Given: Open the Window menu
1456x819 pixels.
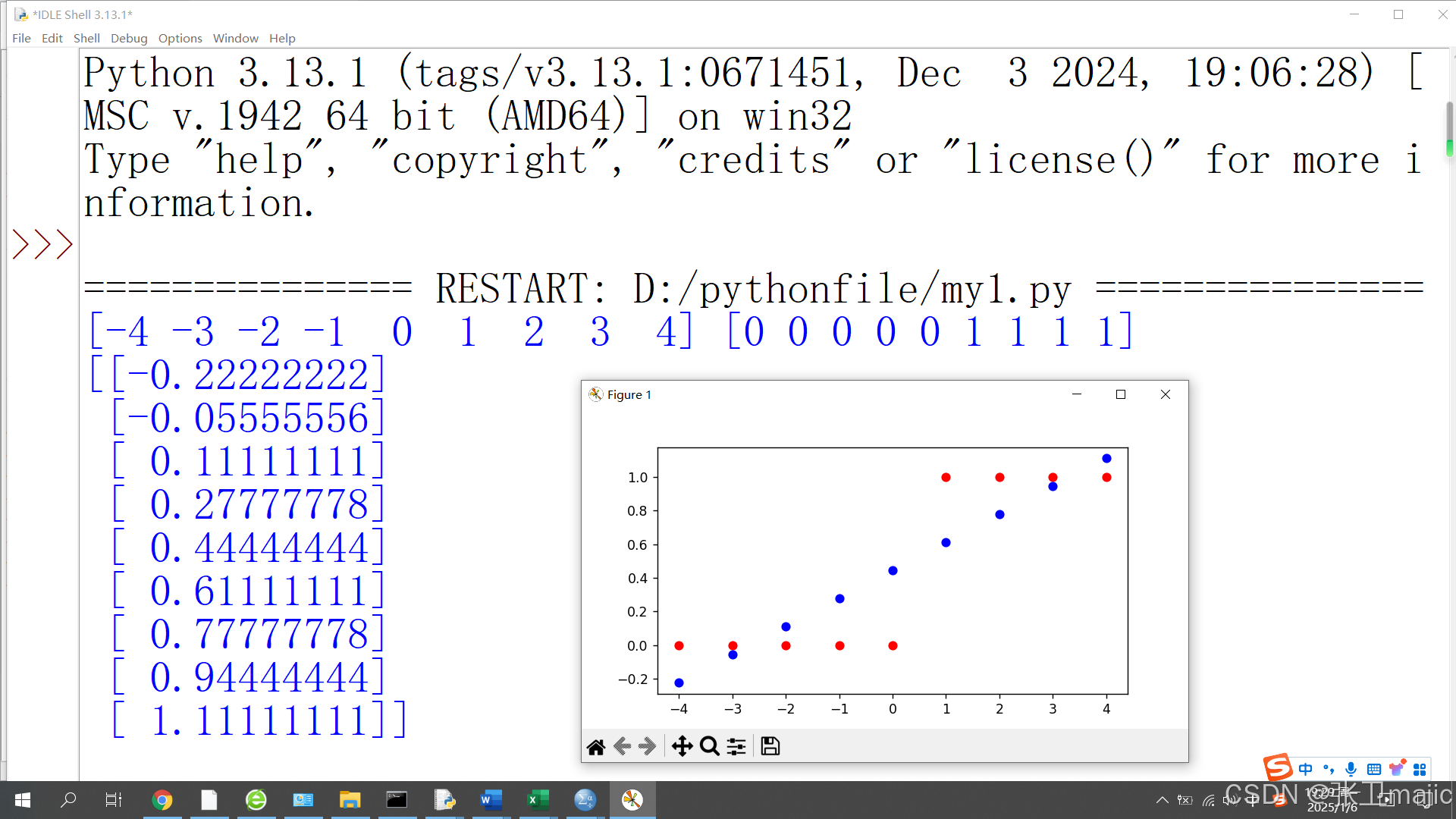Looking at the screenshot, I should coord(235,38).
